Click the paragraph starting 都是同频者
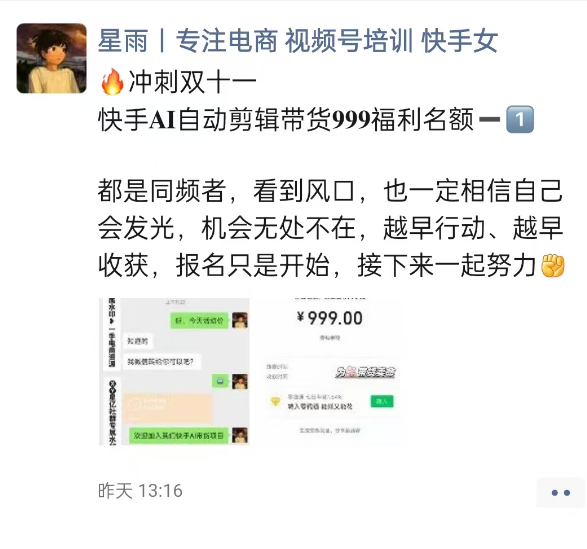The image size is (587, 549). [x=331, y=228]
